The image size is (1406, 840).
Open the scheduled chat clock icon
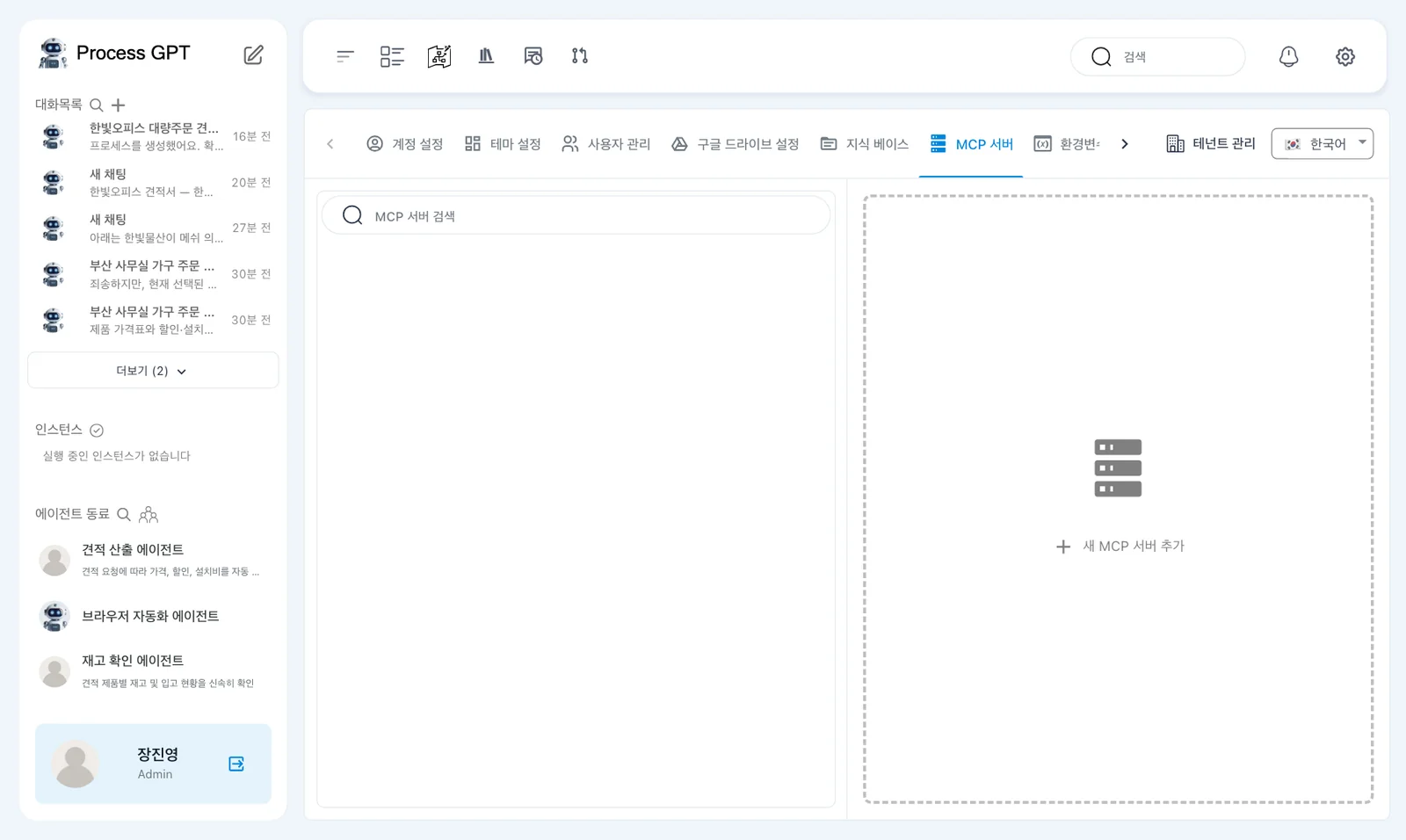(533, 56)
